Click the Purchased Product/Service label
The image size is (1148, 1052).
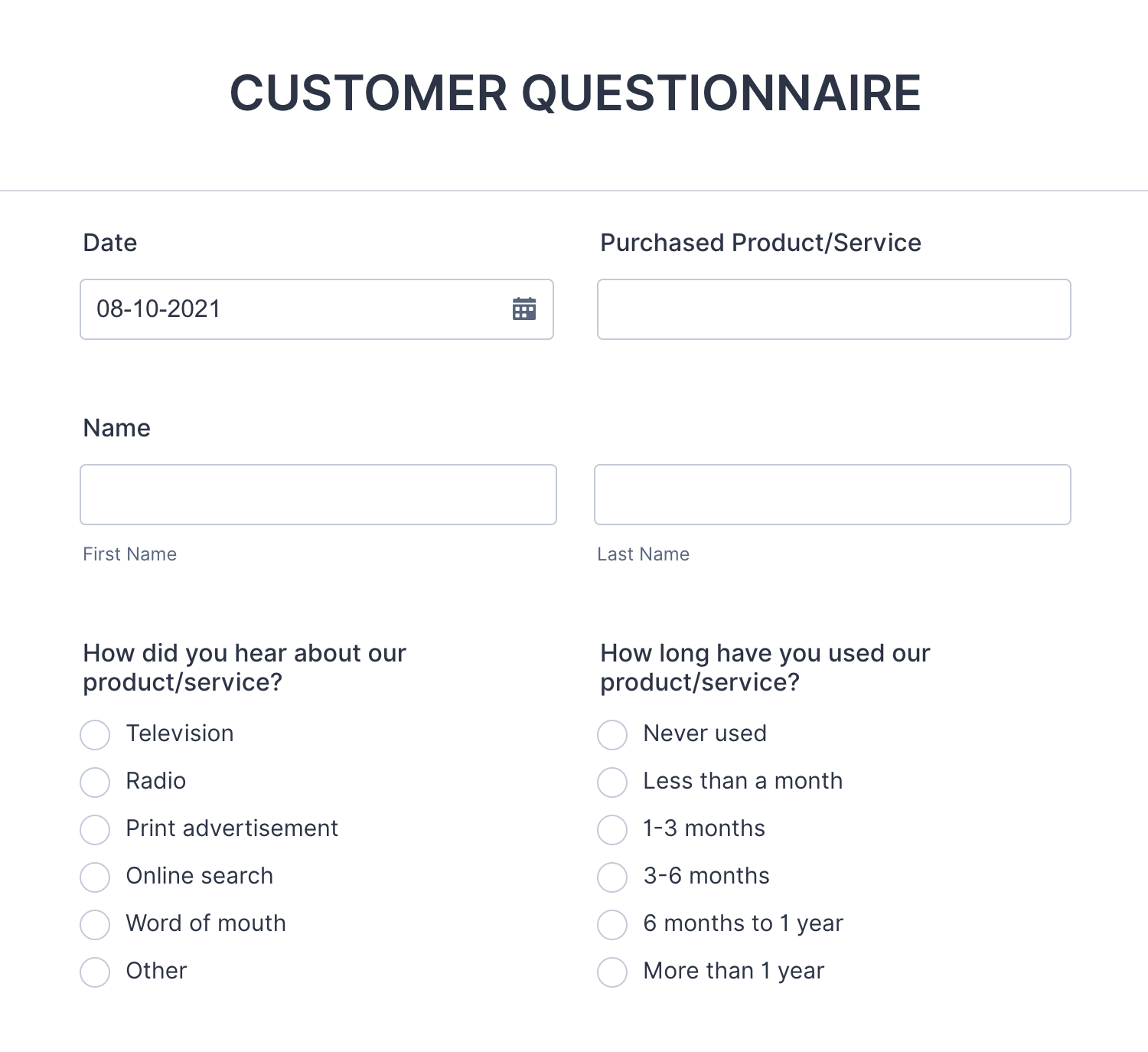coord(760,243)
